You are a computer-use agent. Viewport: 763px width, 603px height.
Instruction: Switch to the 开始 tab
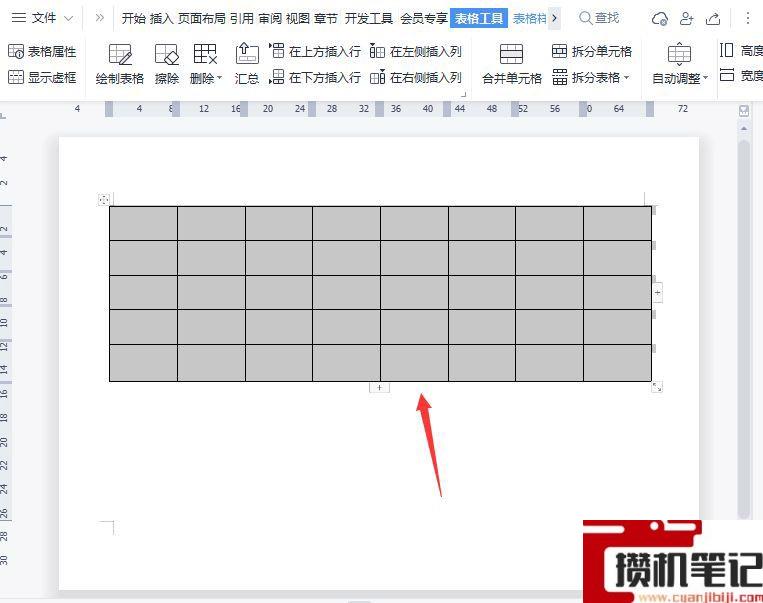(x=133, y=18)
